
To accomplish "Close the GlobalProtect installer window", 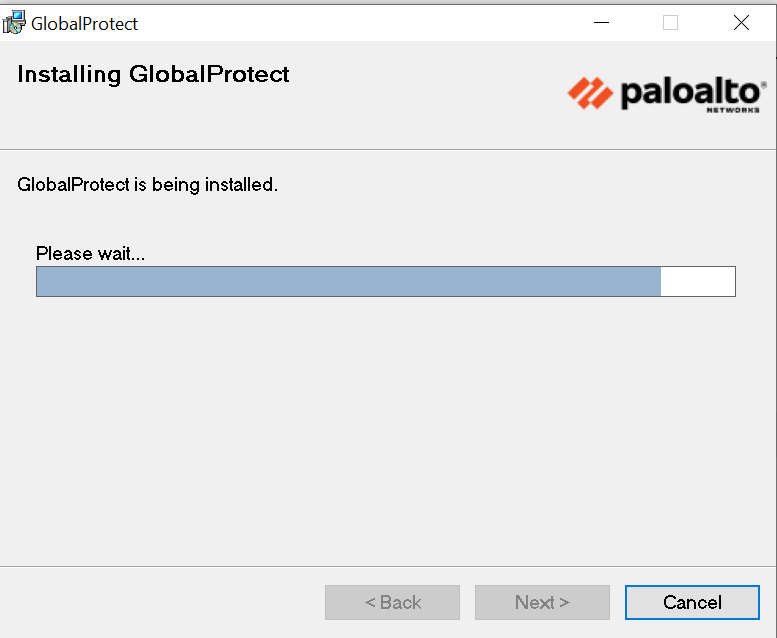I will (741, 22).
